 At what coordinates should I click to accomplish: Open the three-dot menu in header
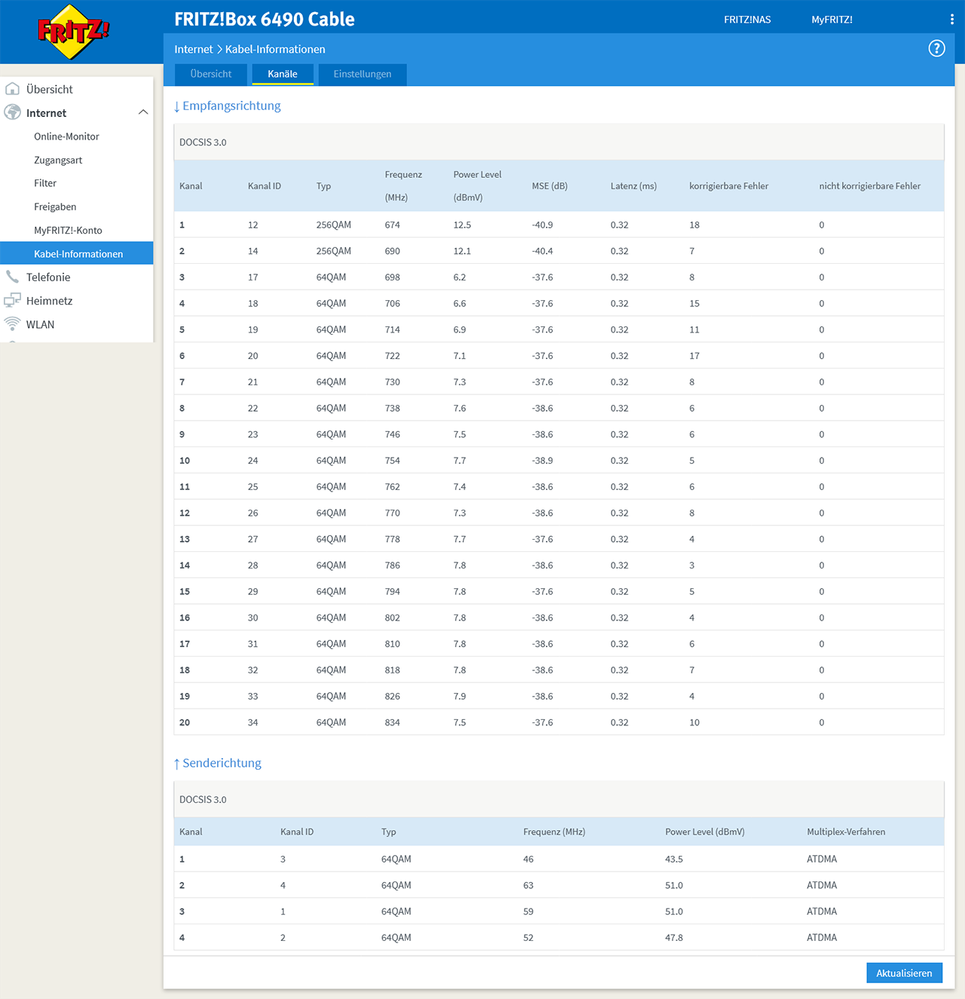952,20
